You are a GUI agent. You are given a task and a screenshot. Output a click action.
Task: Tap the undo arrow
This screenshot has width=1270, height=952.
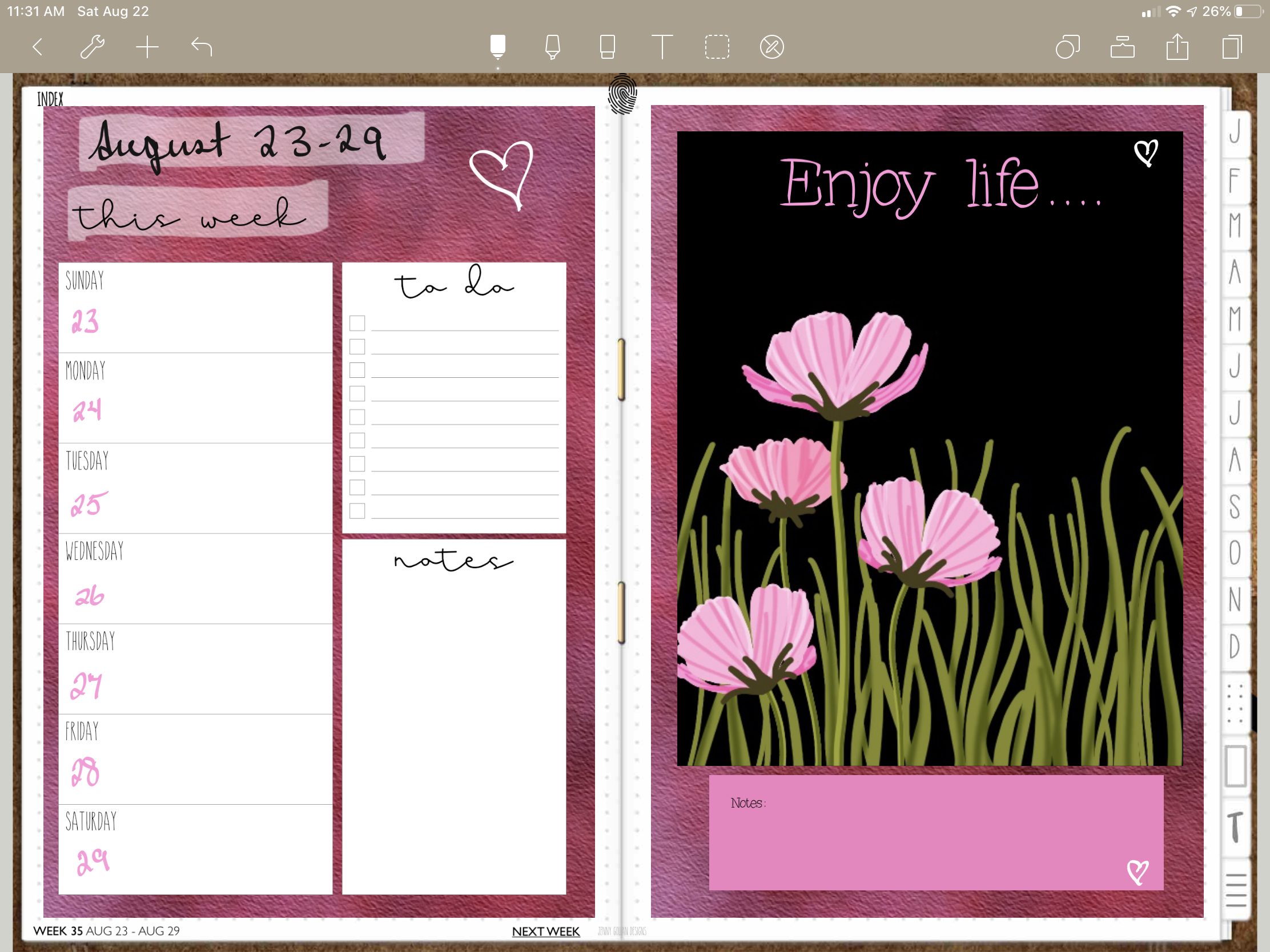click(x=202, y=46)
